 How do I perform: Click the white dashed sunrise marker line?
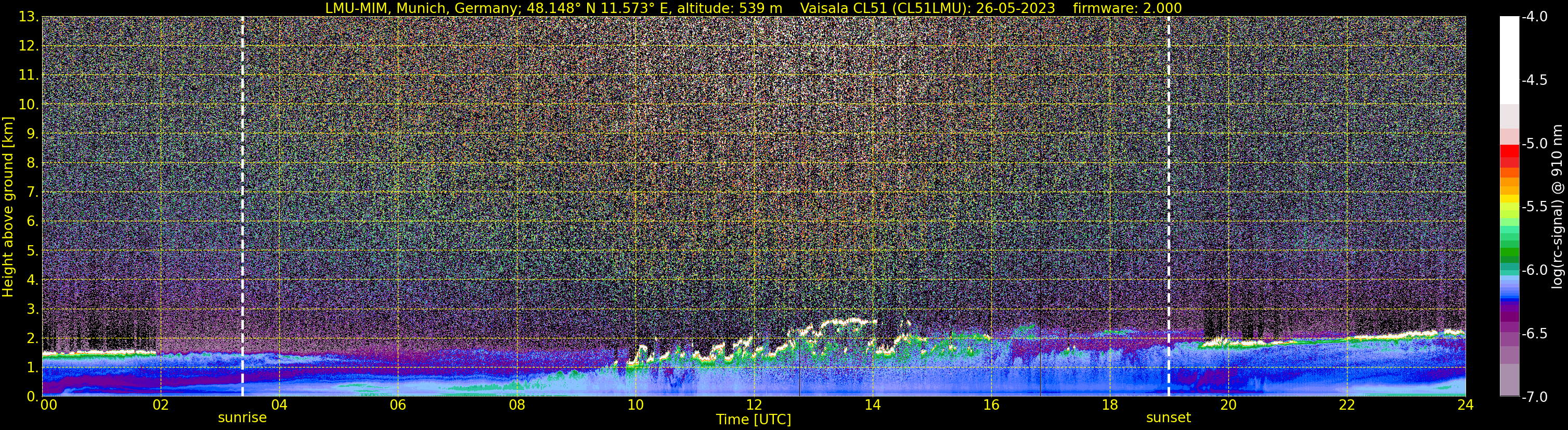tap(242, 207)
